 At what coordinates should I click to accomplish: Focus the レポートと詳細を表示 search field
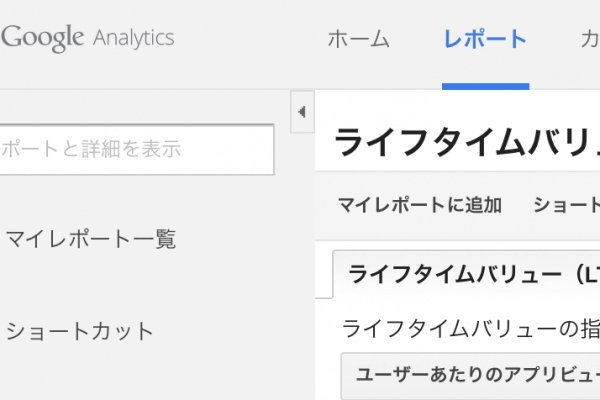[137, 149]
